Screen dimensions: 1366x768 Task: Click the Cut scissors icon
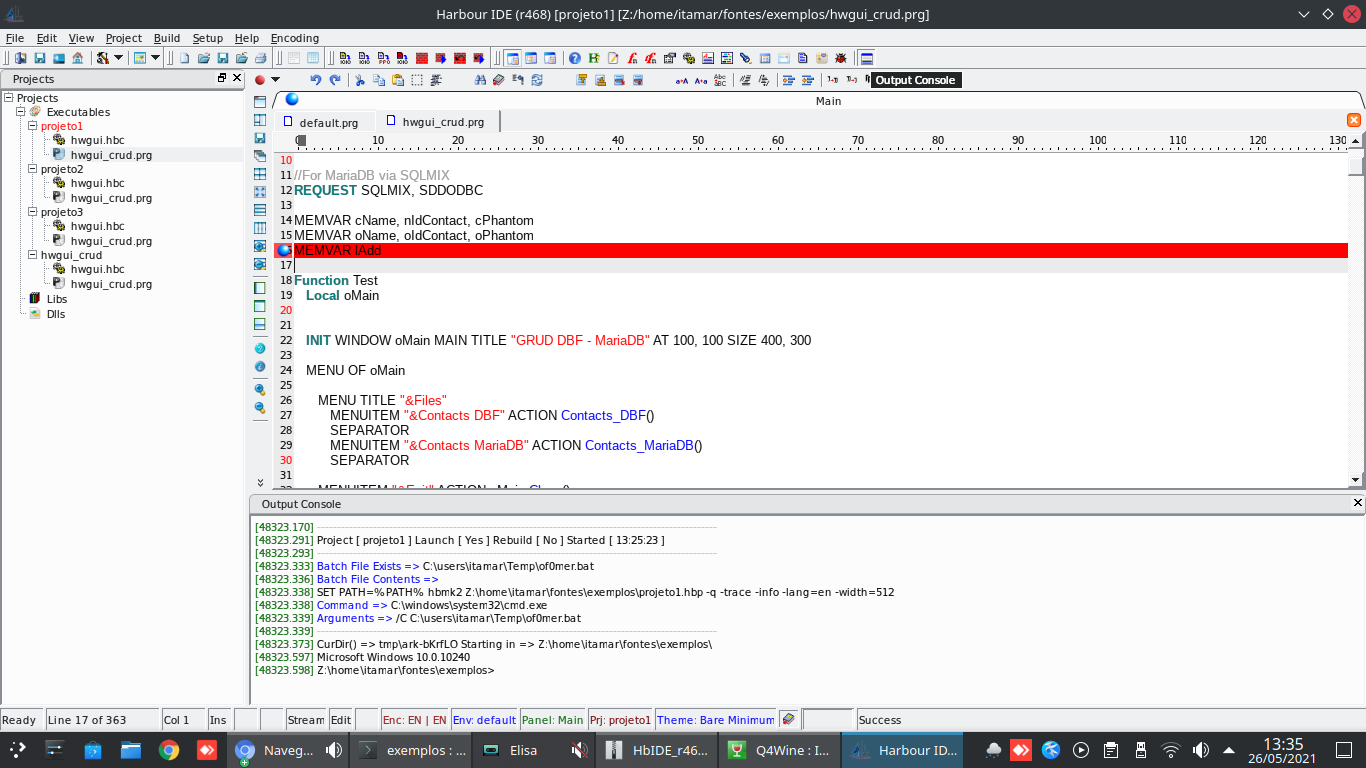pos(360,80)
